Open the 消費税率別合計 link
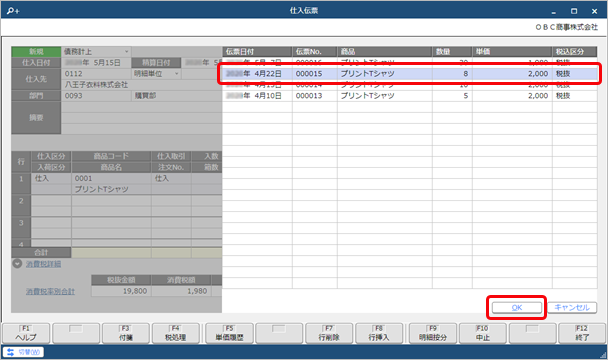Image resolution: width=608 pixels, height=360 pixels. 50,291
